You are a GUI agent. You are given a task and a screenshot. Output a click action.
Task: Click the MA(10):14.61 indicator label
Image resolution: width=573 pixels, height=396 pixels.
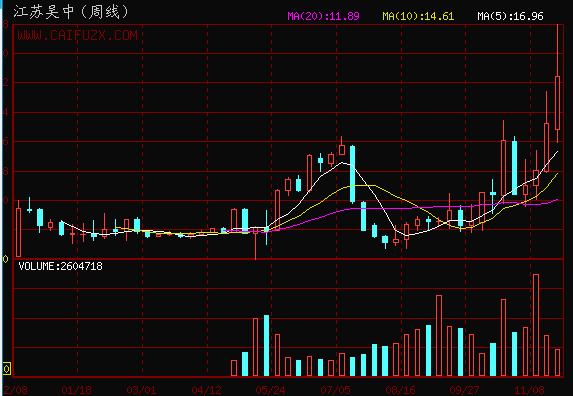click(x=418, y=16)
